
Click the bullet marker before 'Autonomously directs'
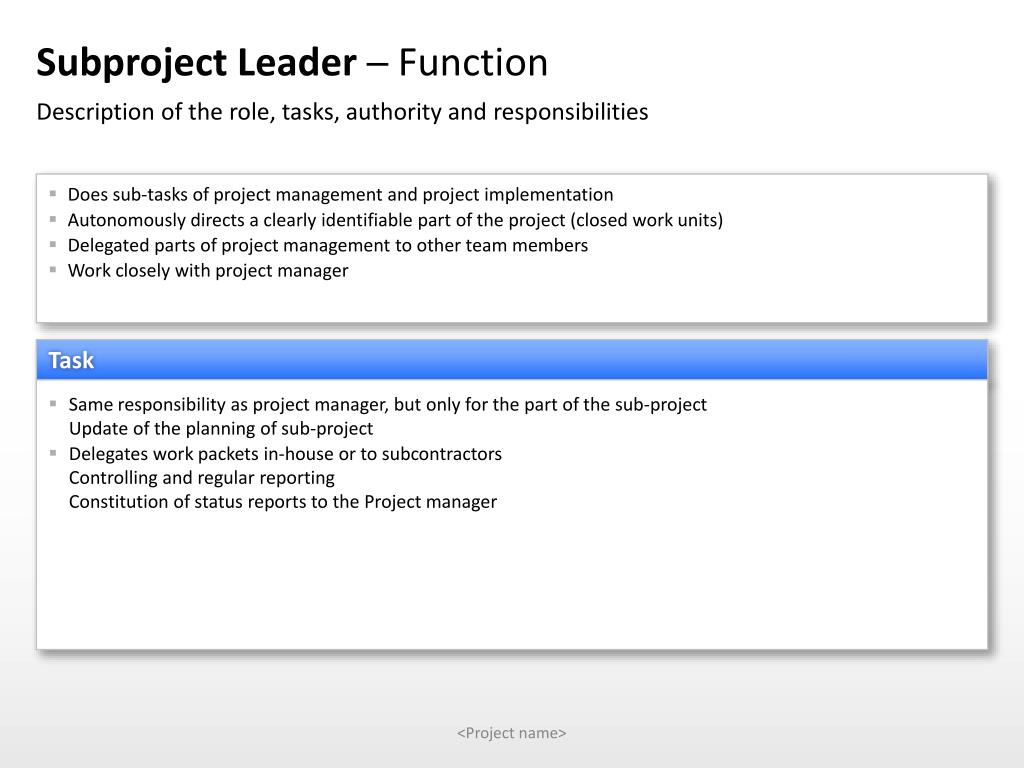point(53,219)
